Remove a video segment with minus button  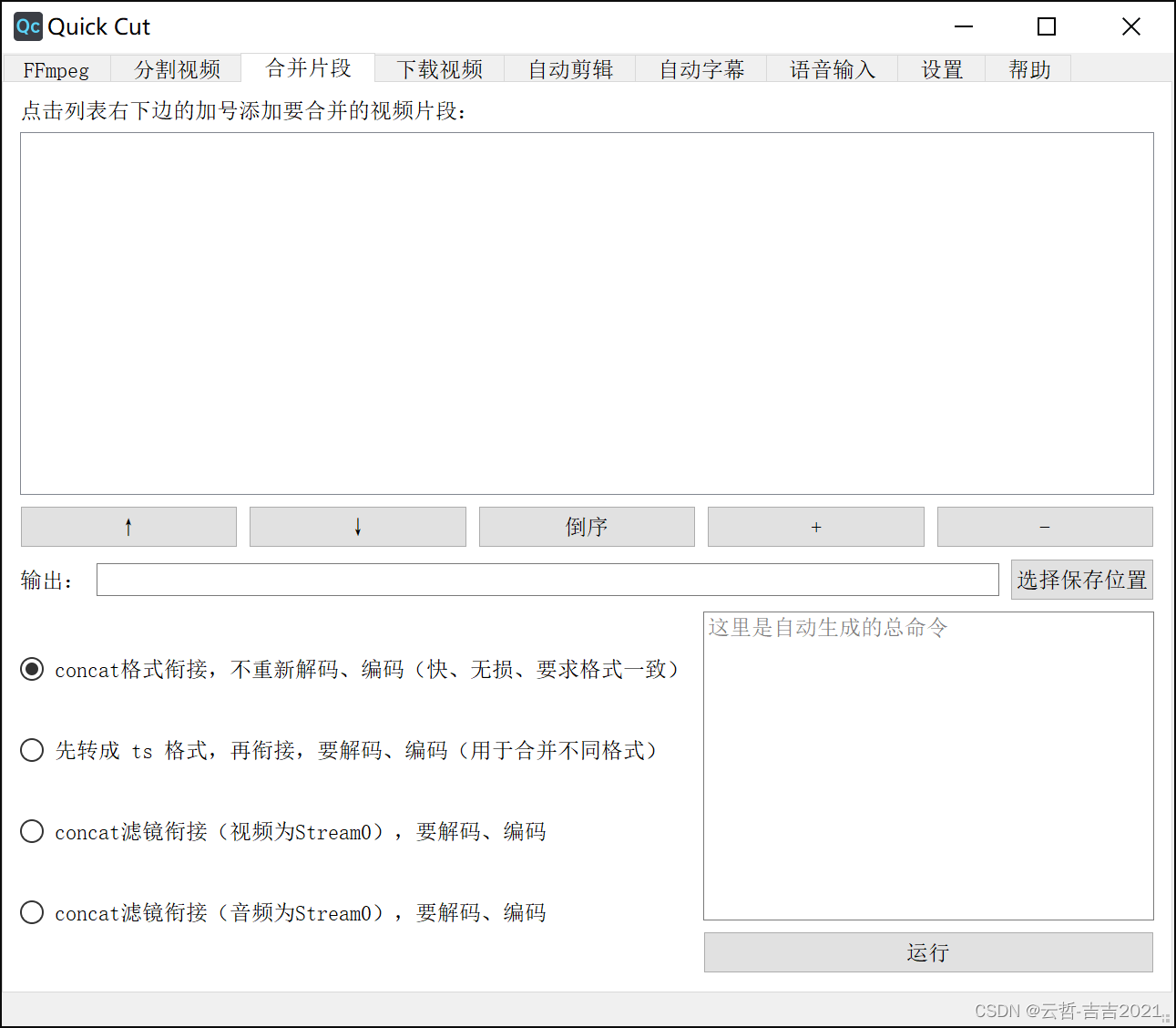pos(1044,527)
